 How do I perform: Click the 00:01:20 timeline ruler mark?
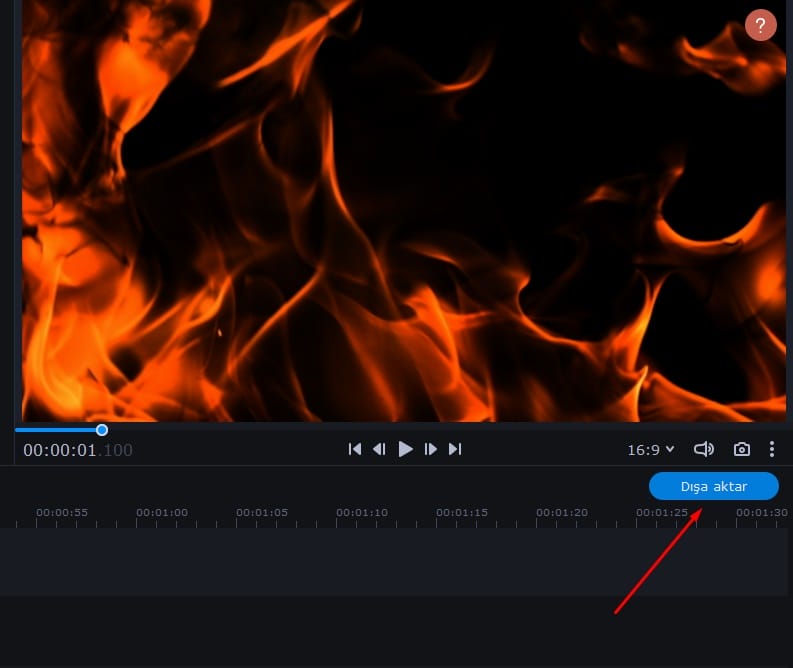click(562, 512)
